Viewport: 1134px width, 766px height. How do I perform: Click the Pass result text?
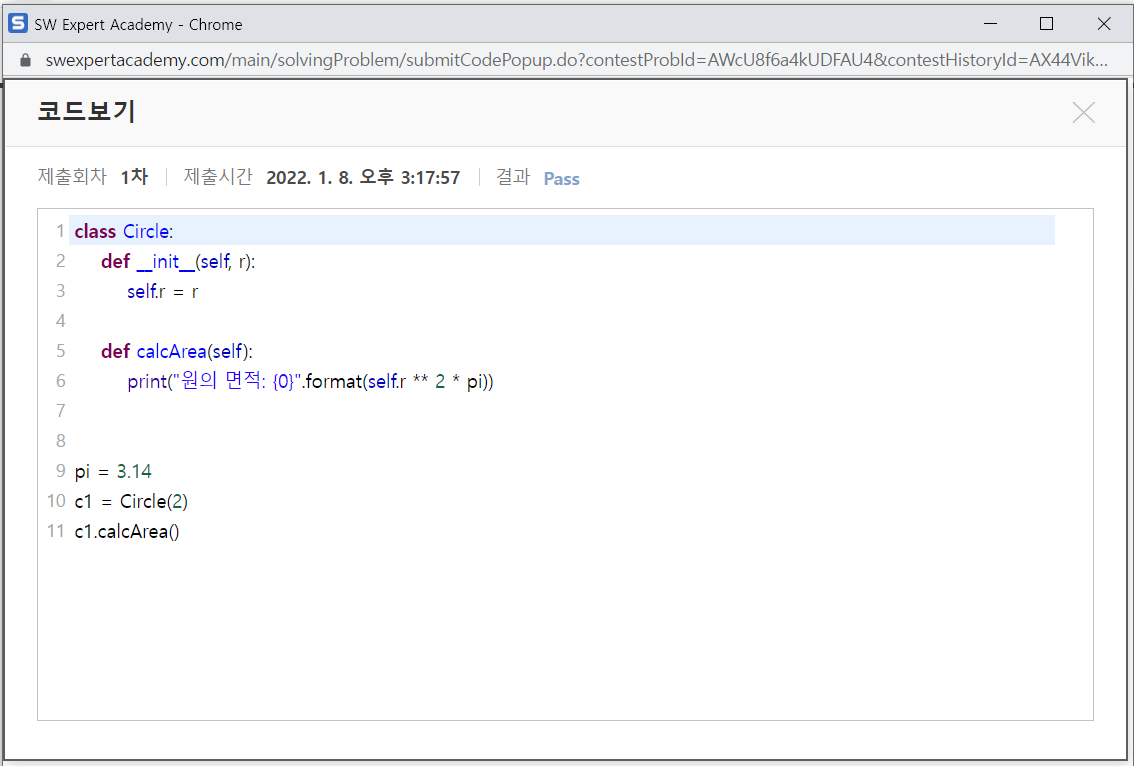pos(561,179)
